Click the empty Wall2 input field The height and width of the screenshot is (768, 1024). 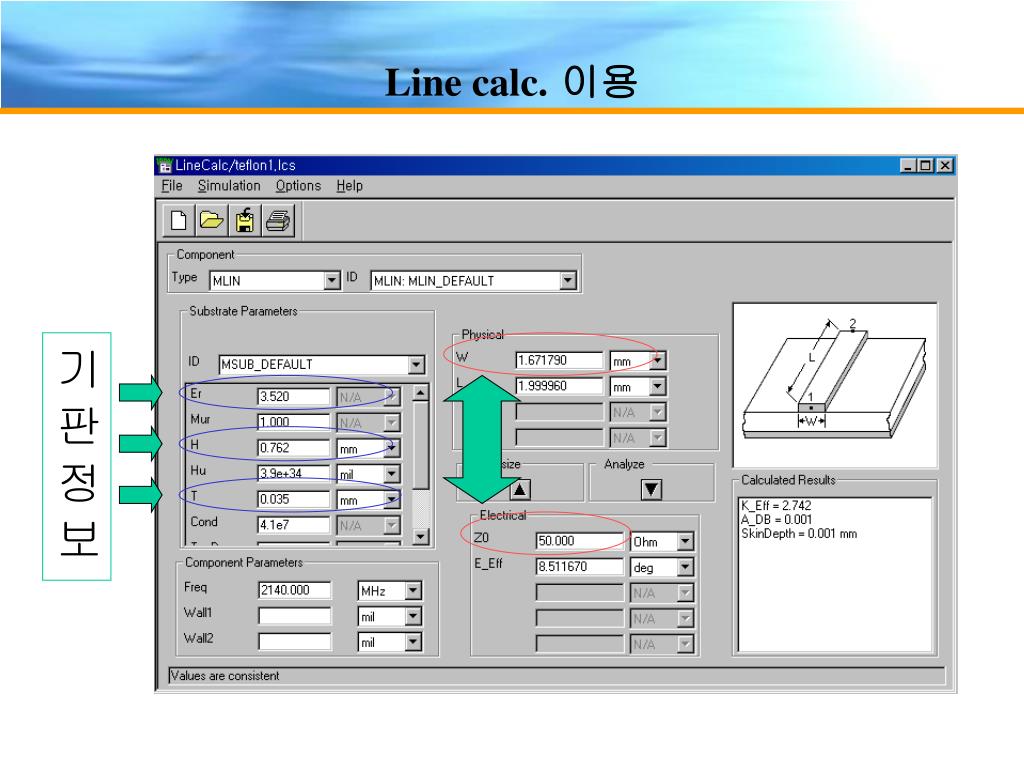click(295, 642)
